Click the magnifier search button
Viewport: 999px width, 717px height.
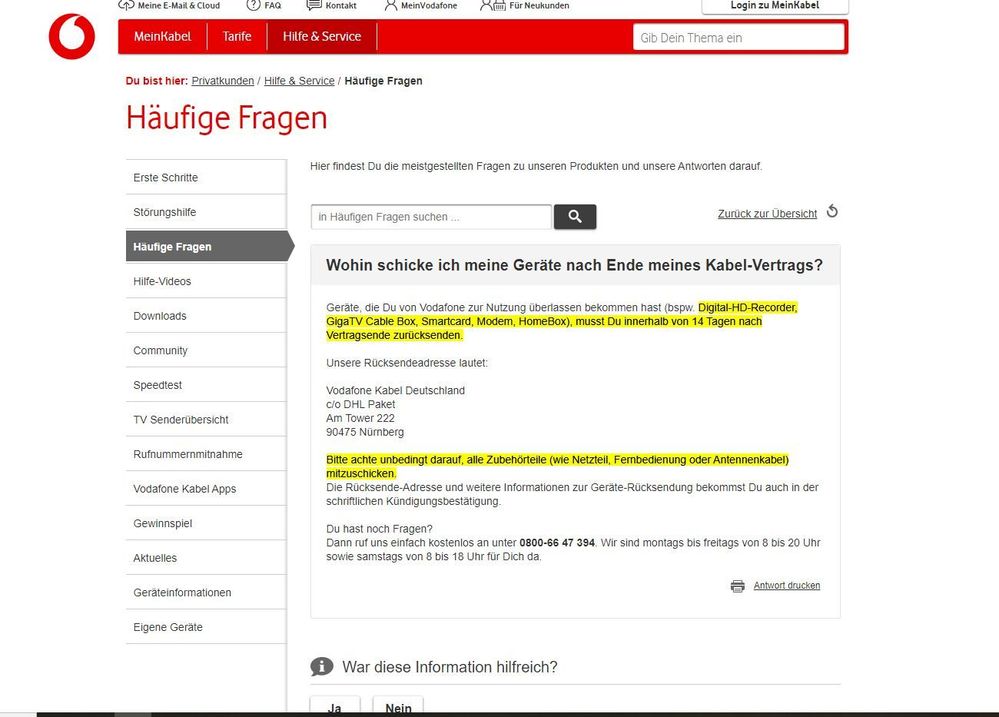click(575, 217)
